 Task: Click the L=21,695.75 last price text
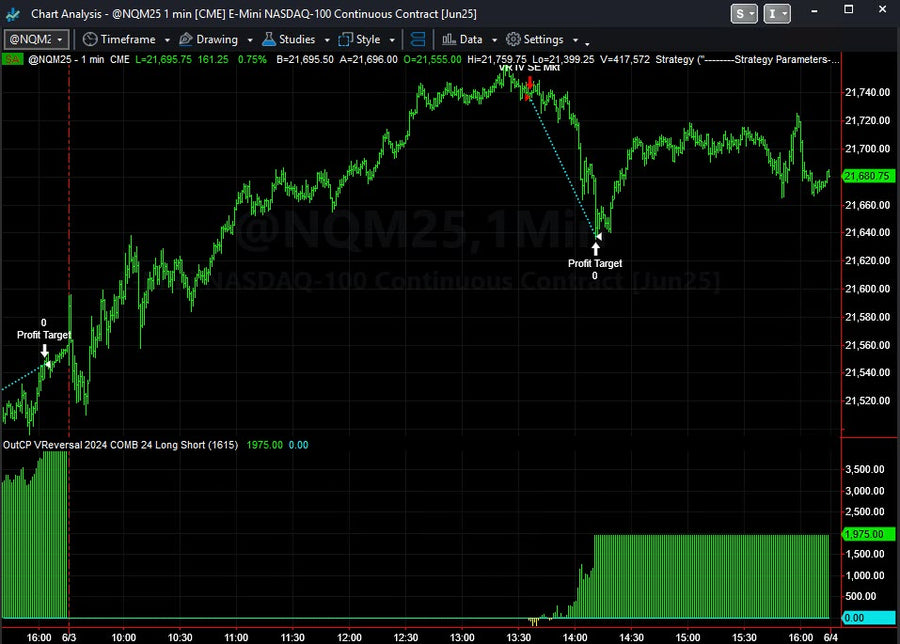(x=164, y=59)
